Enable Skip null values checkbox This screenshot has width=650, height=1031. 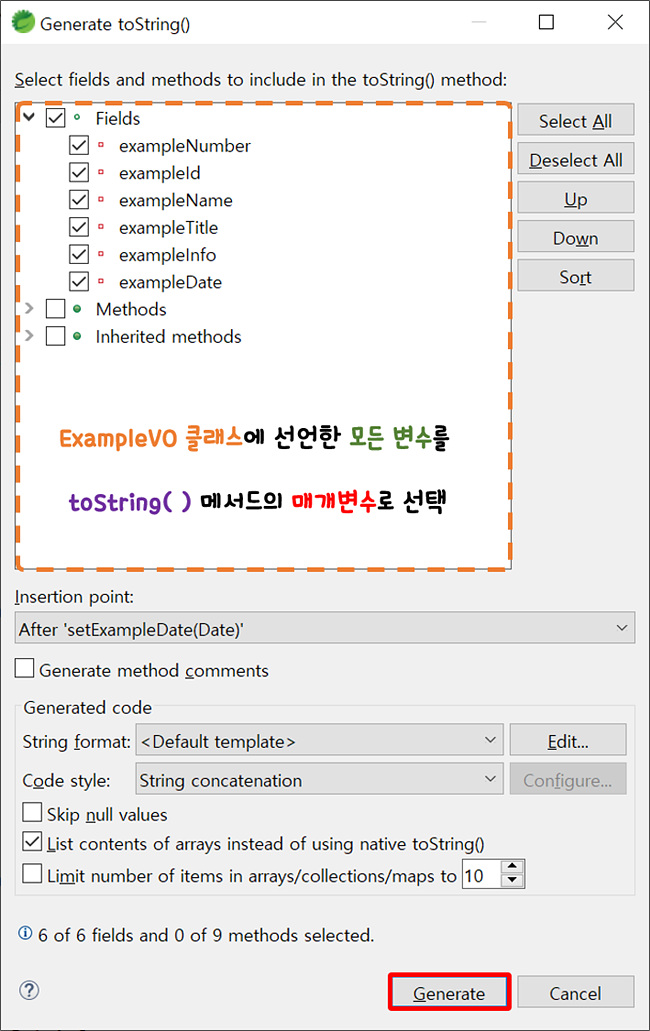[32, 812]
